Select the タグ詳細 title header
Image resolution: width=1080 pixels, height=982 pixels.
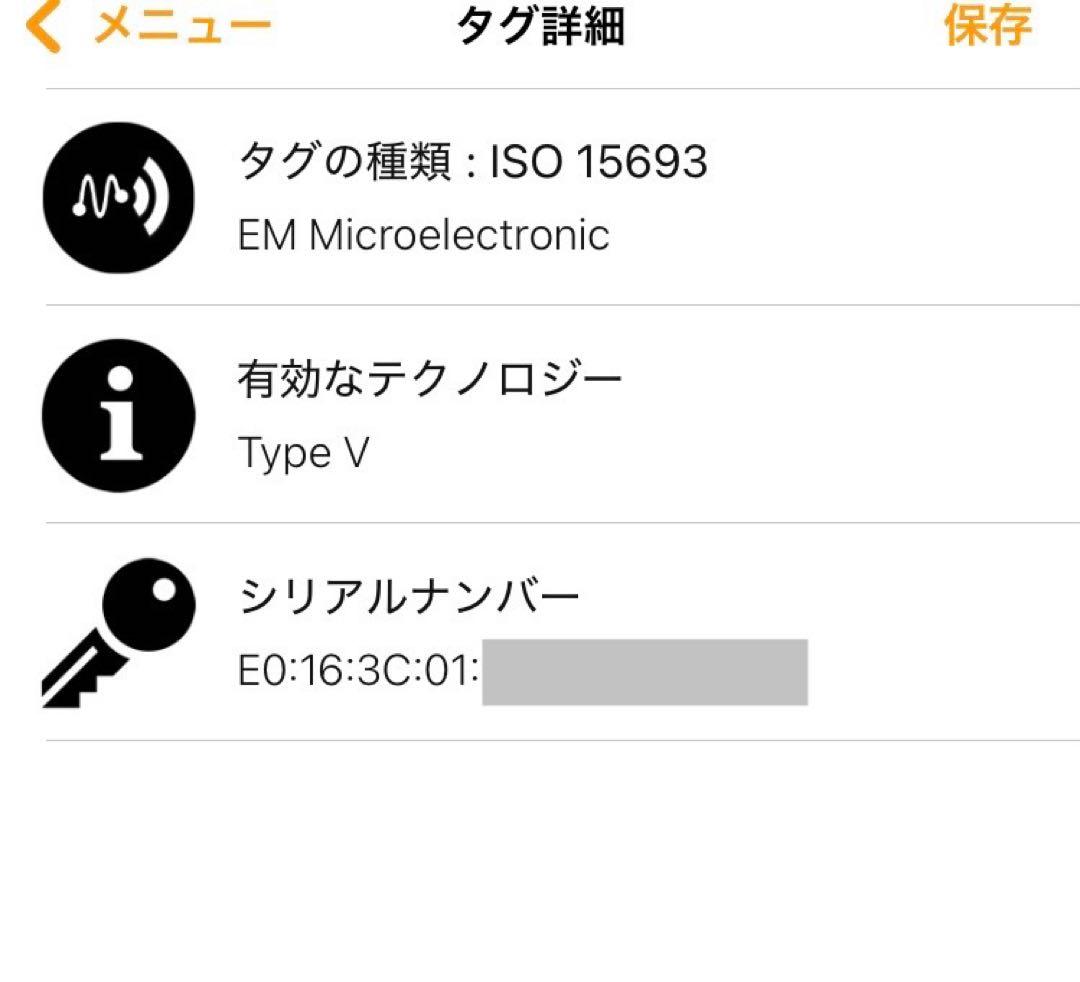(540, 27)
